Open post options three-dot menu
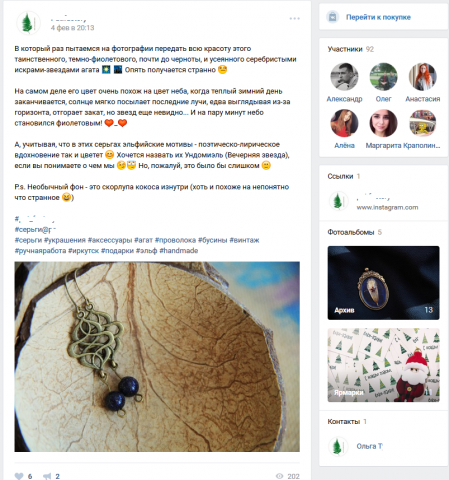This screenshot has height=480, width=449. (294, 19)
